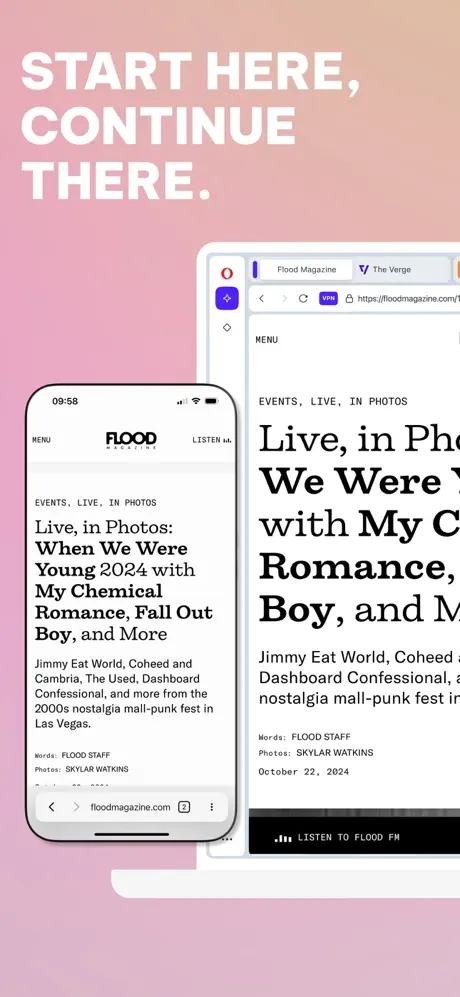
Task: Click phone EVENTS, LIVE, IN PHOTOS category
Action: click(95, 502)
